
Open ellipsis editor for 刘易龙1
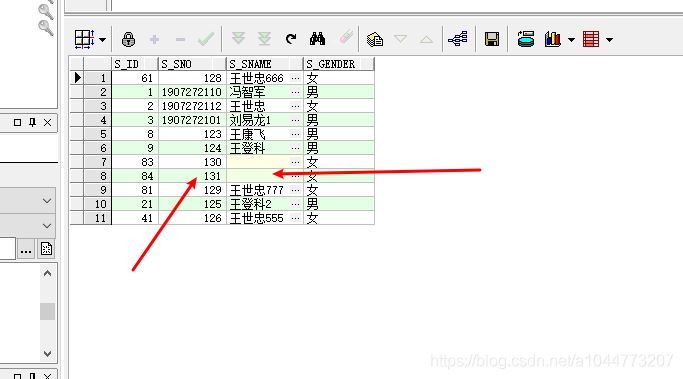pos(295,120)
